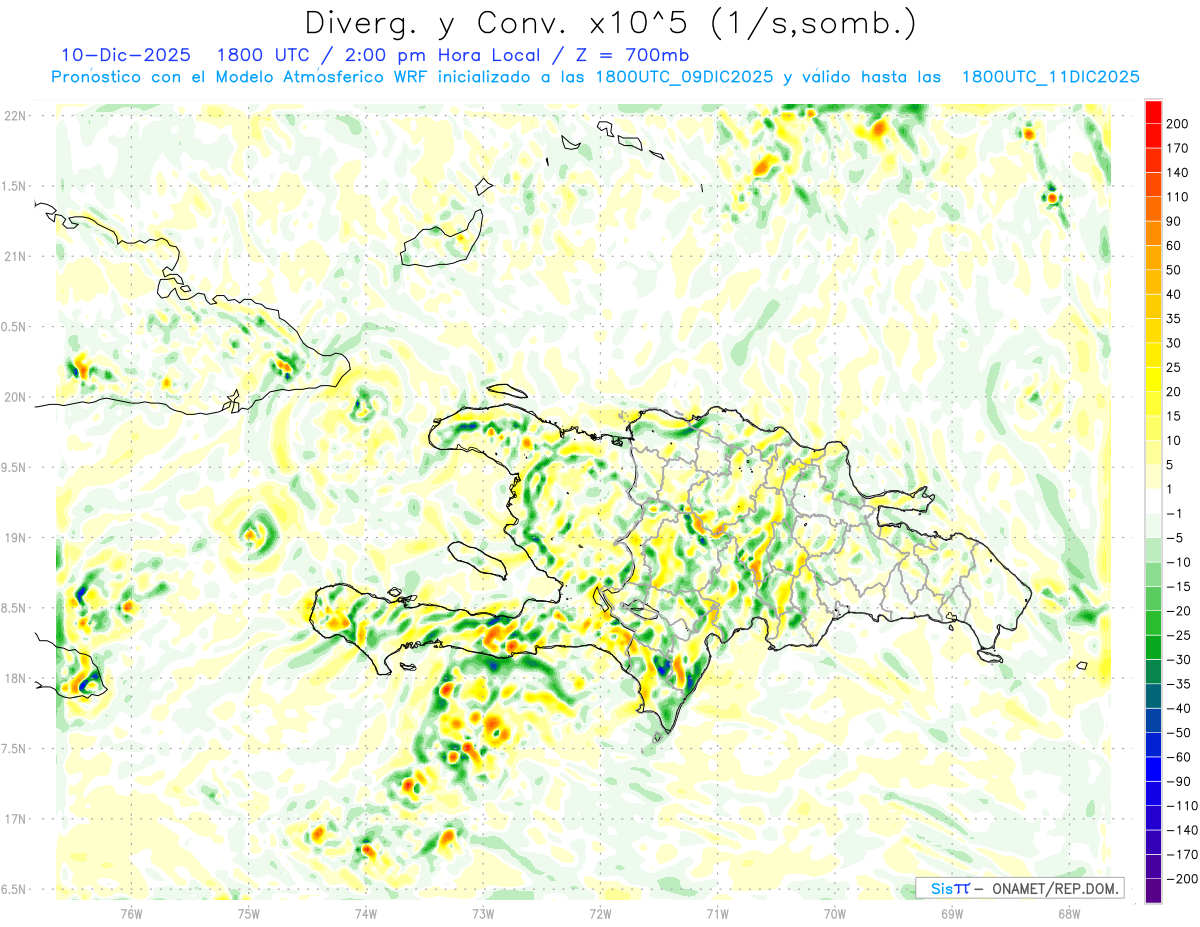This screenshot has height=927, width=1200.
Task: Click the '6.5N' latitude axis label
Action: coord(14,890)
